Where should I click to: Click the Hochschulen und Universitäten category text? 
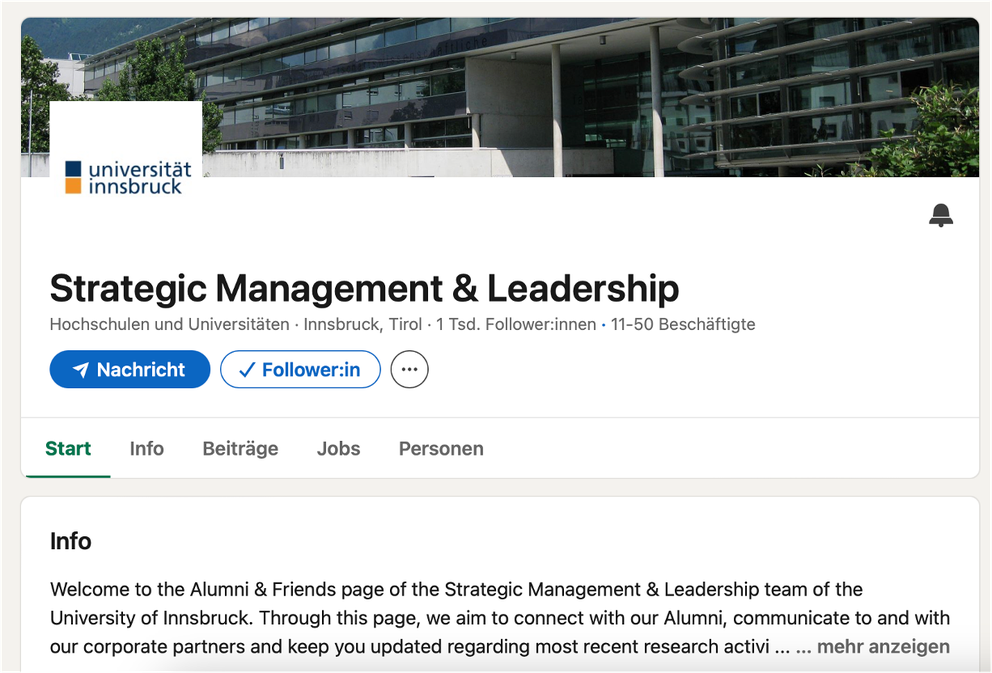point(169,324)
